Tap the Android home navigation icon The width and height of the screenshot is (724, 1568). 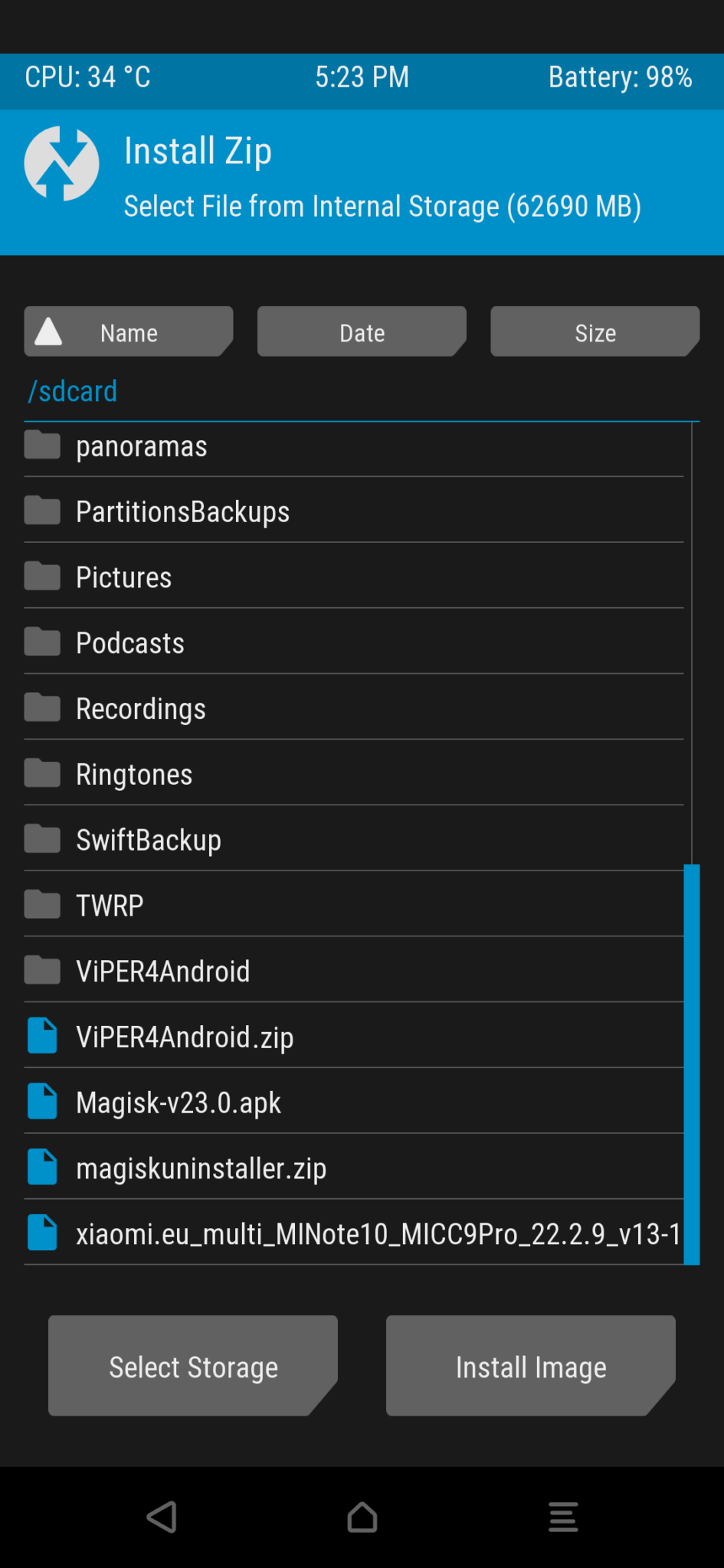pos(362,1516)
